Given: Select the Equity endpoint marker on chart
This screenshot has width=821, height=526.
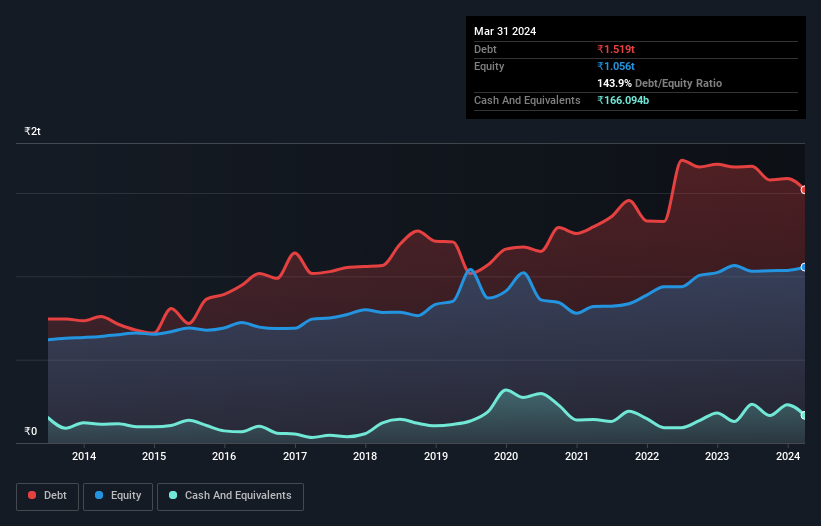Looking at the screenshot, I should pos(804,267).
